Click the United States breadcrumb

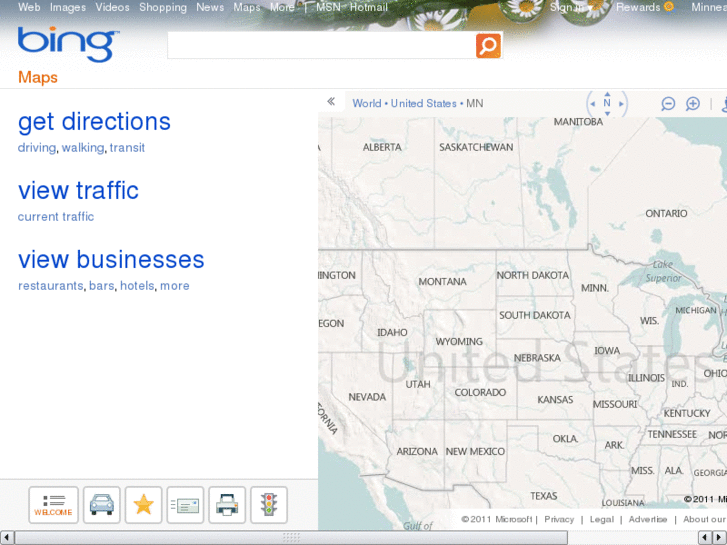pyautogui.click(x=424, y=103)
